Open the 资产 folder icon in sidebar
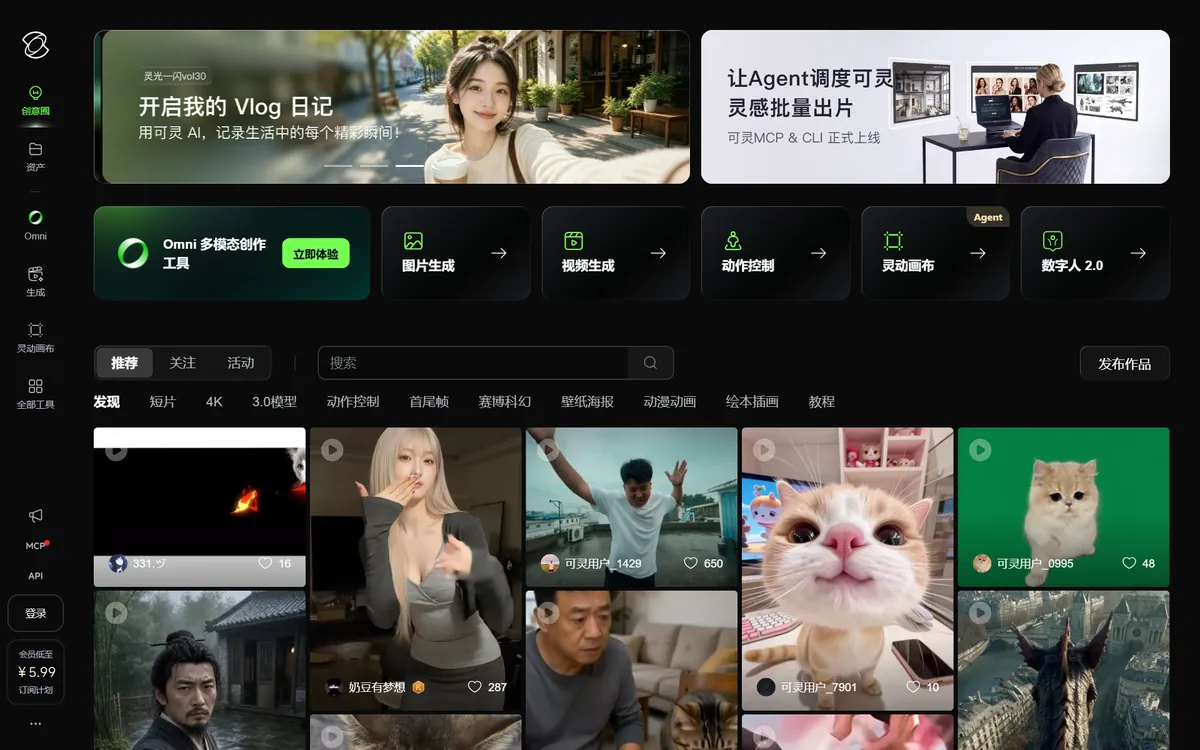Viewport: 1200px width, 750px height. 36,149
